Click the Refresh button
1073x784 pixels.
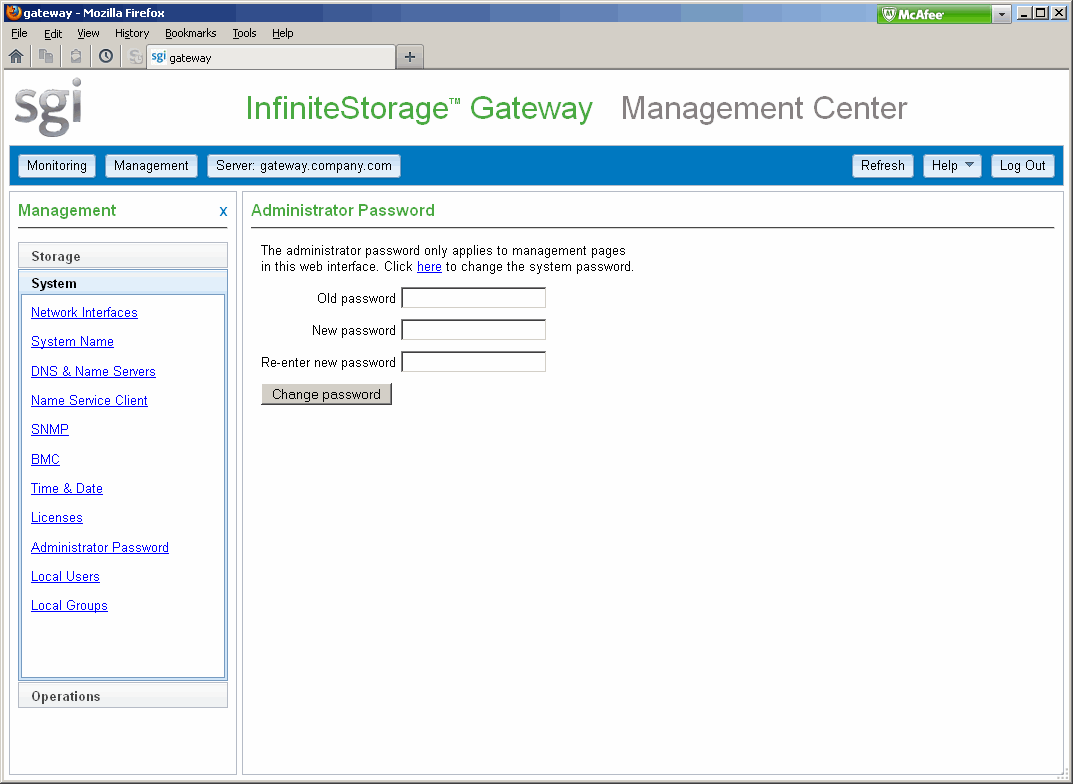882,166
